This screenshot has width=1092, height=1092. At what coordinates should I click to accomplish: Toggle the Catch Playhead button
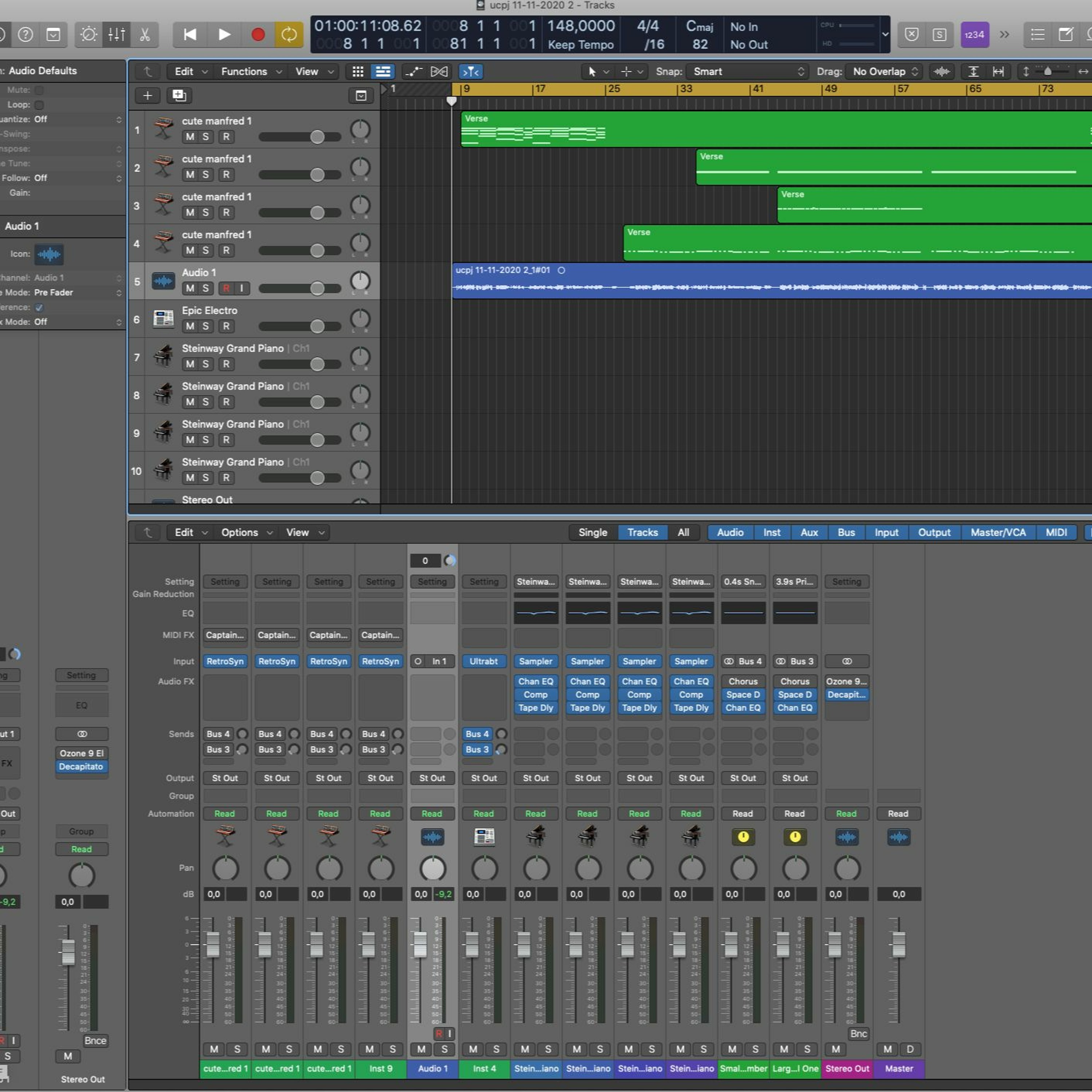click(471, 72)
